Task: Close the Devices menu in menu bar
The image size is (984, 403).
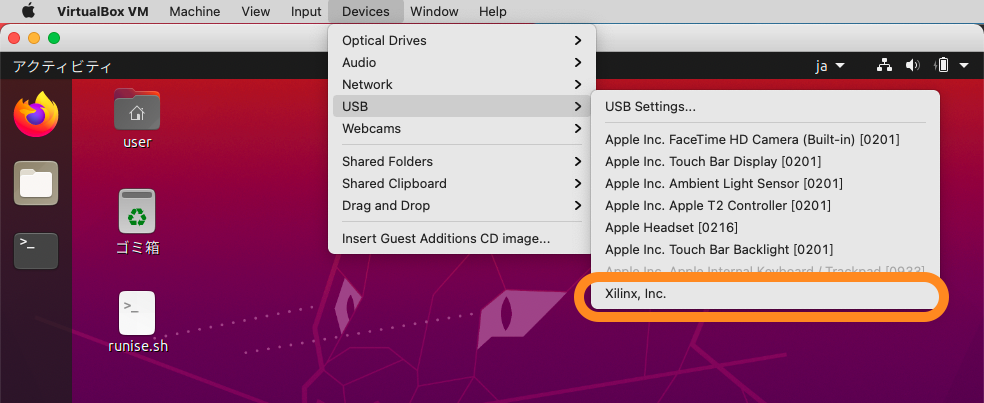Action: pos(366,11)
